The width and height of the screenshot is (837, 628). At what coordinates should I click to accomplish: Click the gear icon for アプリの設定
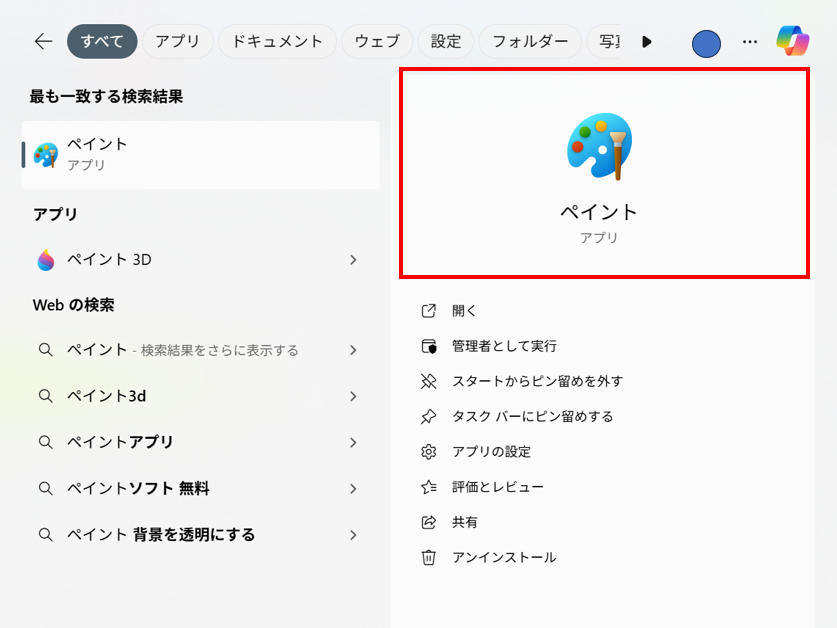click(x=429, y=452)
